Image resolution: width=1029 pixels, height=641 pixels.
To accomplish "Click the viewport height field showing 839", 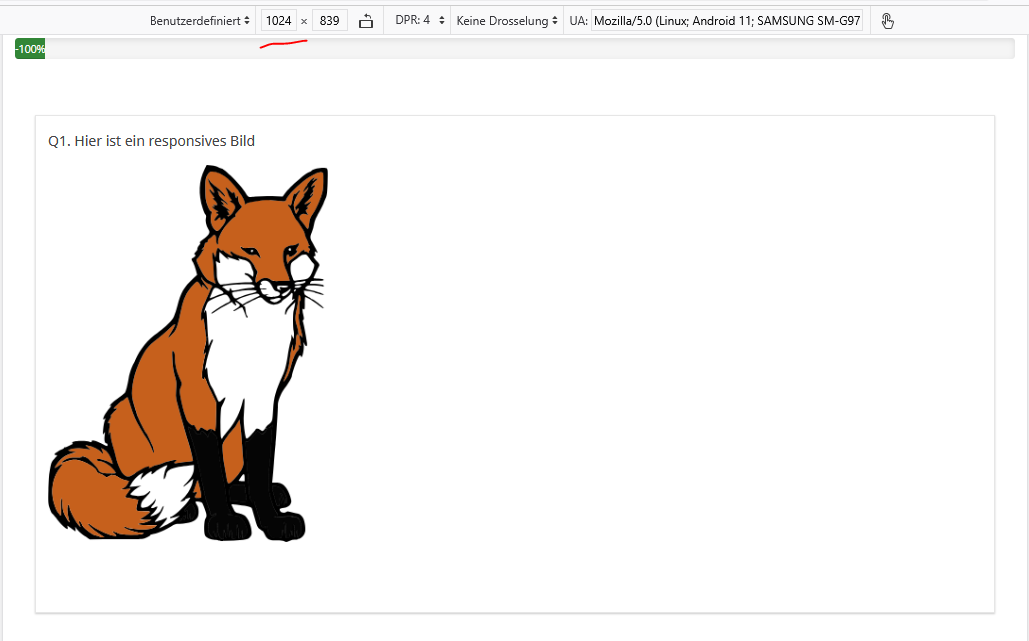I will click(329, 21).
